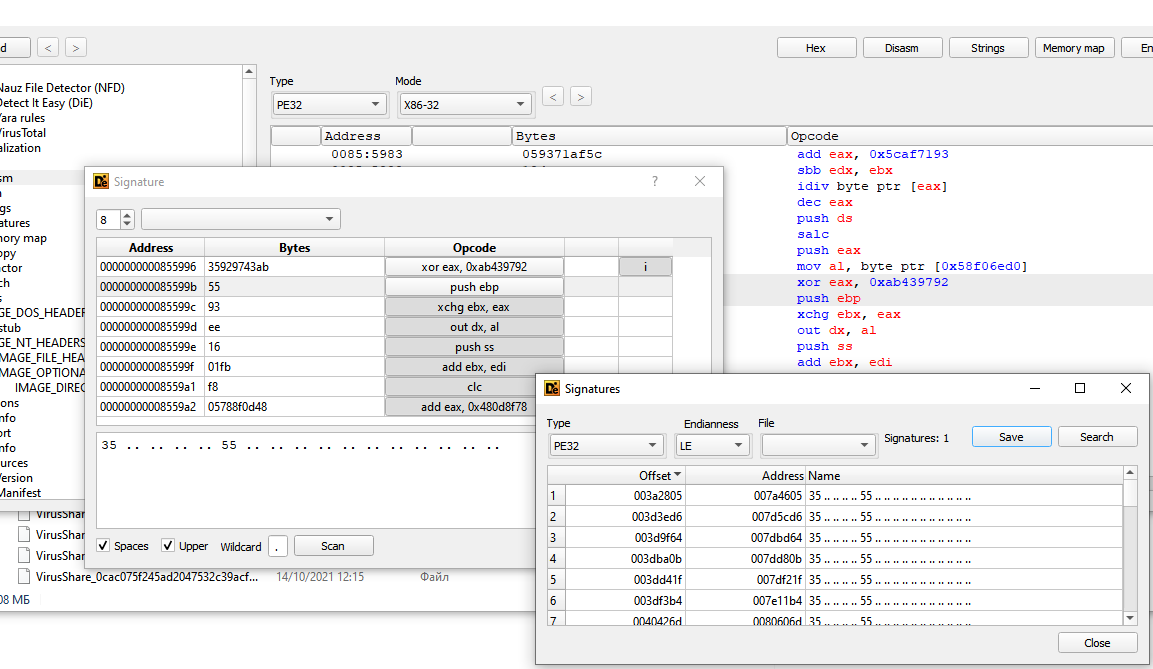
Task: Click the 'push ss' opcode button
Action: [474, 346]
